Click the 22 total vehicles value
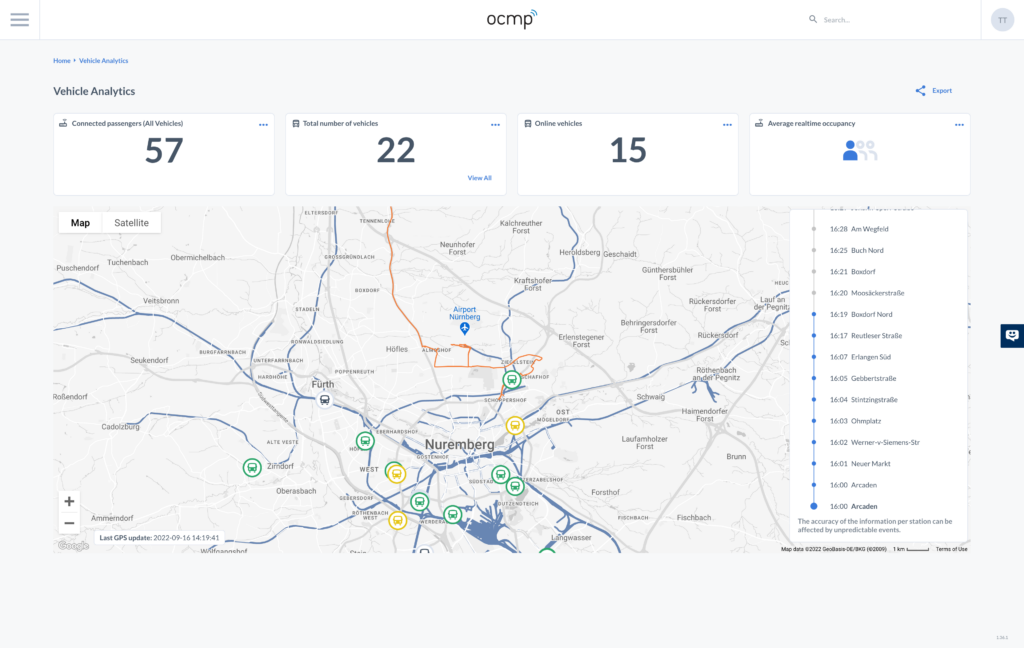Screen dimensions: 1024x648 pos(396,151)
